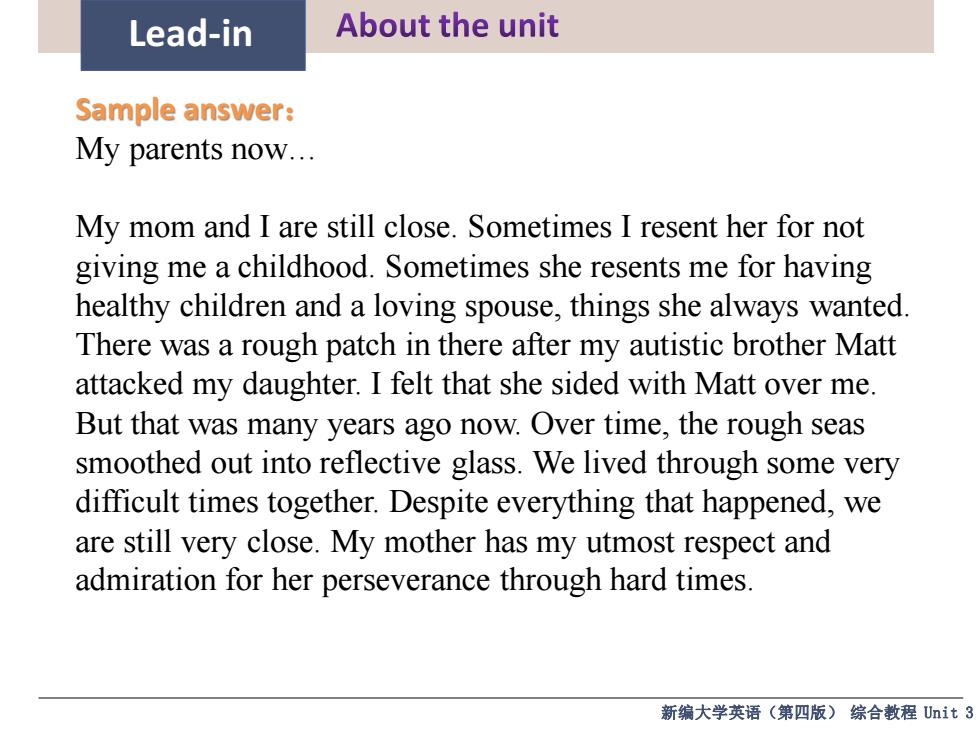Select the Lead-in tab block

pos(192,35)
